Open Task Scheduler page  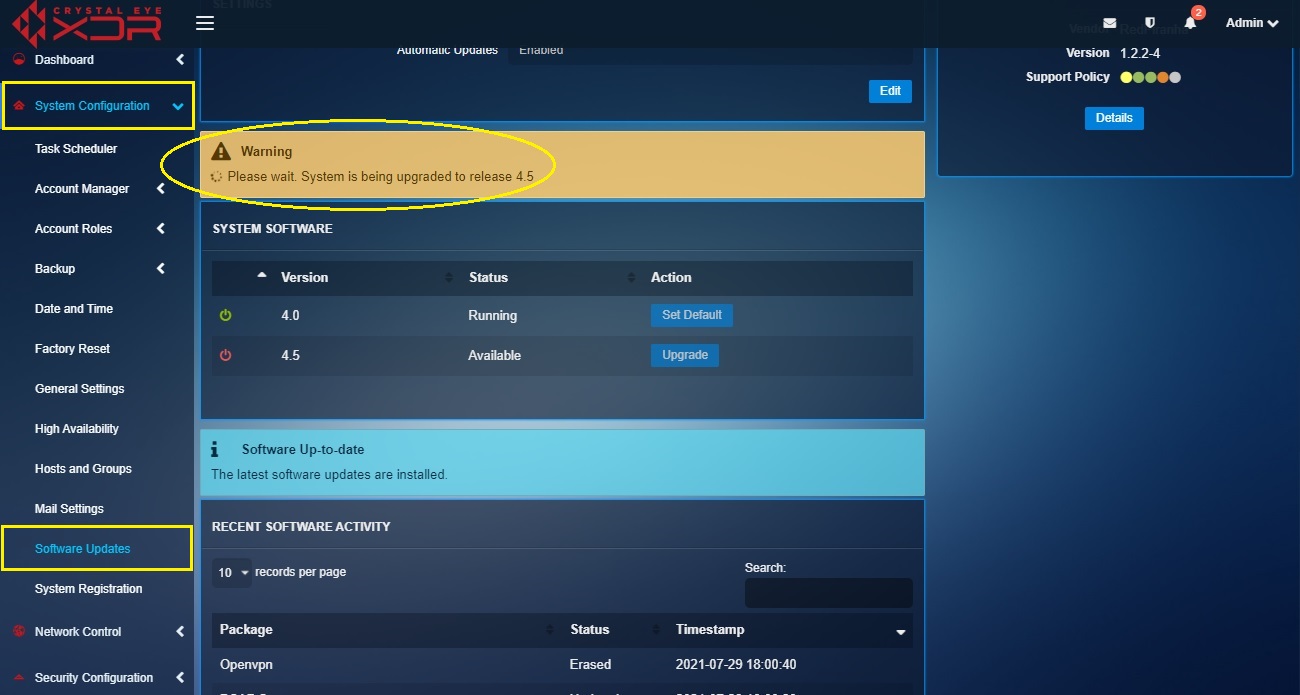[76, 149]
